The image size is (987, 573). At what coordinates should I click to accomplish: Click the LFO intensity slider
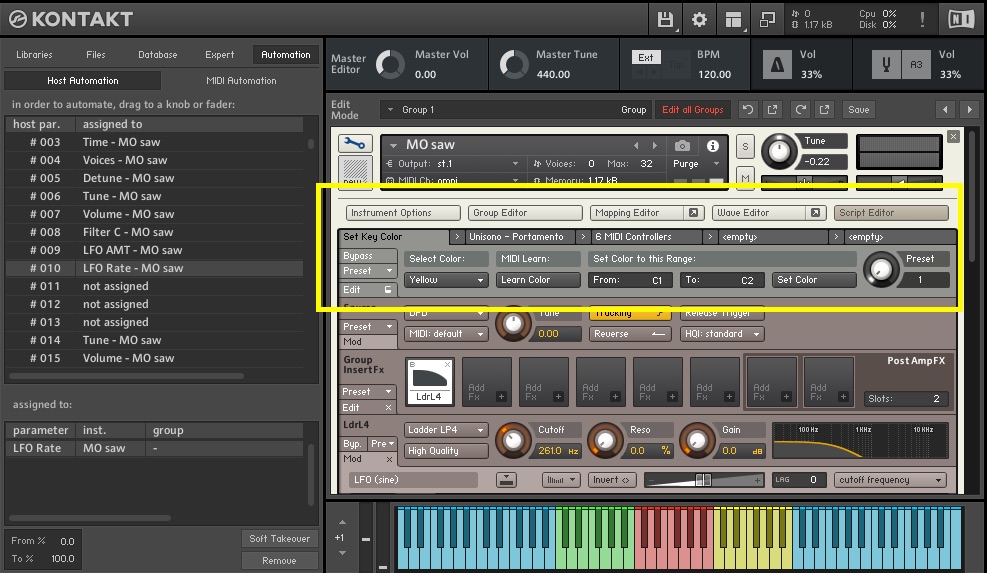[x=703, y=480]
